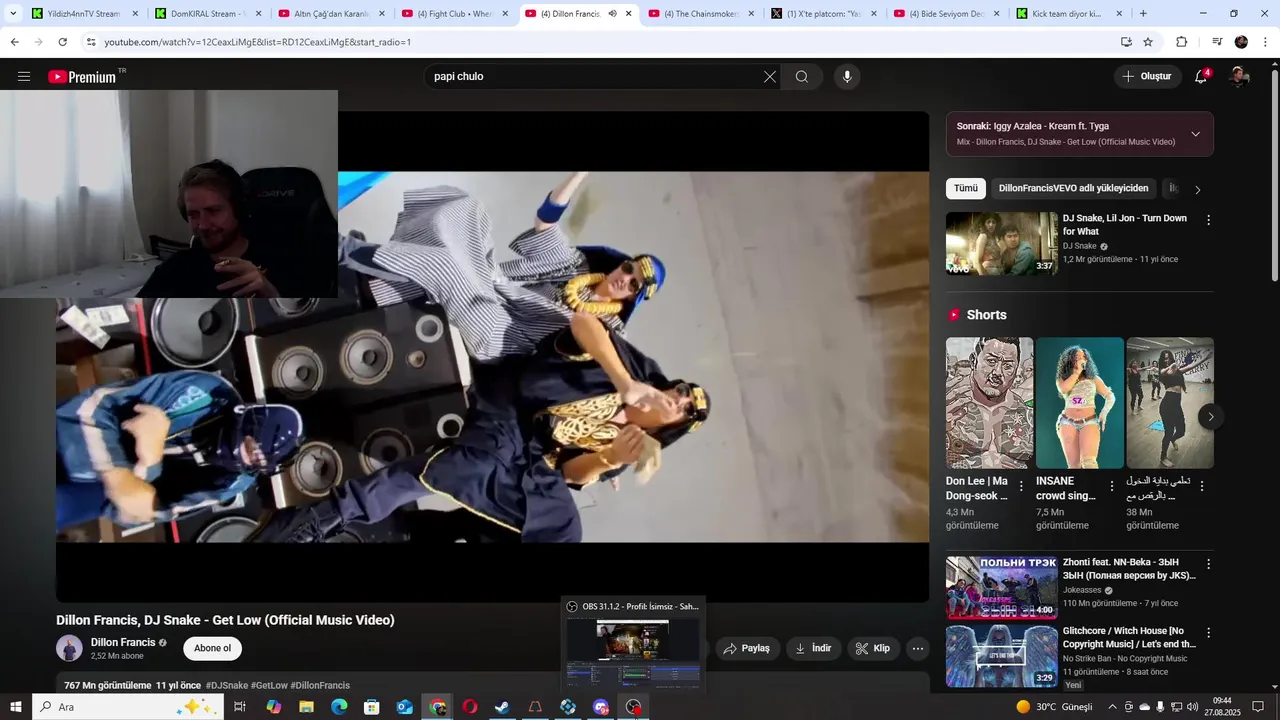Open more actions for Turn Down for What
This screenshot has height=720, width=1280.
click(1208, 220)
